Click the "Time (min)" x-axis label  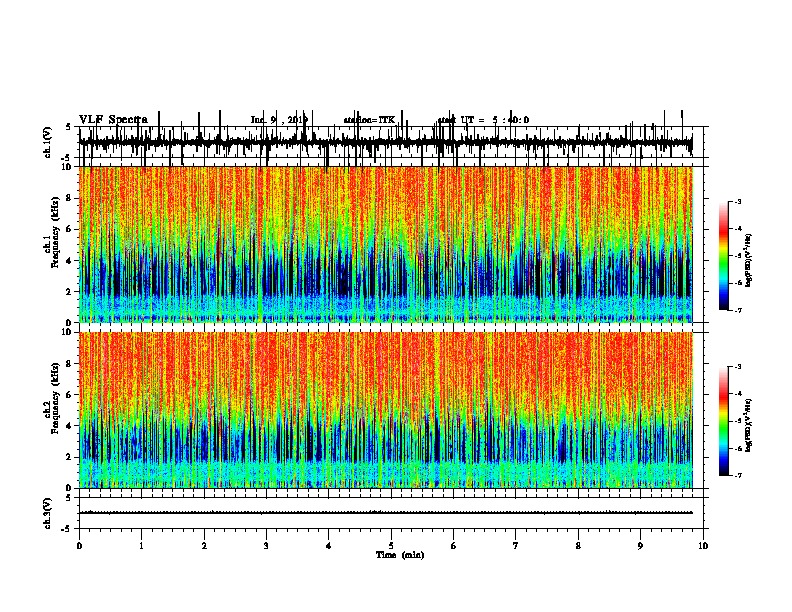click(x=400, y=555)
